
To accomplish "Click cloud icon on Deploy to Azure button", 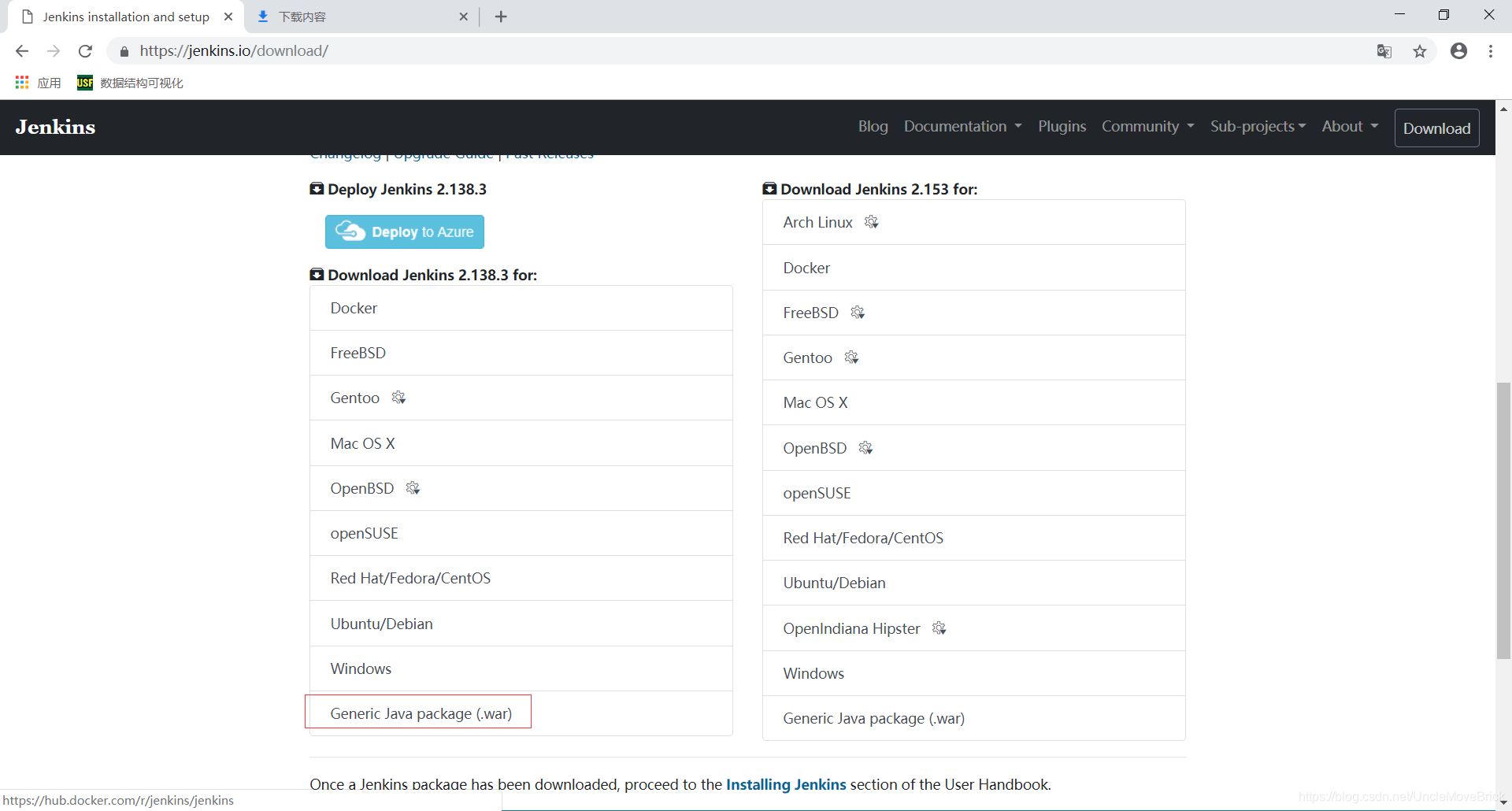I will [x=350, y=231].
